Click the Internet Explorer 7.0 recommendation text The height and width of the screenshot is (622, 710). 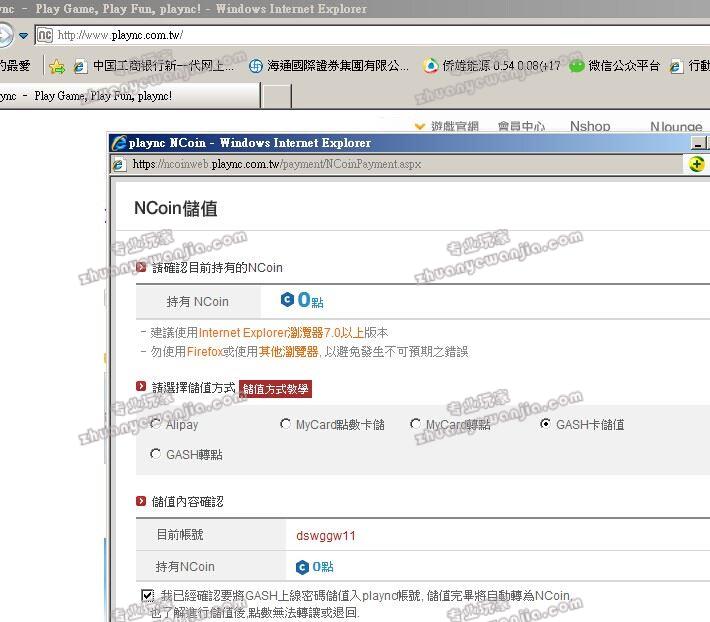(265, 333)
